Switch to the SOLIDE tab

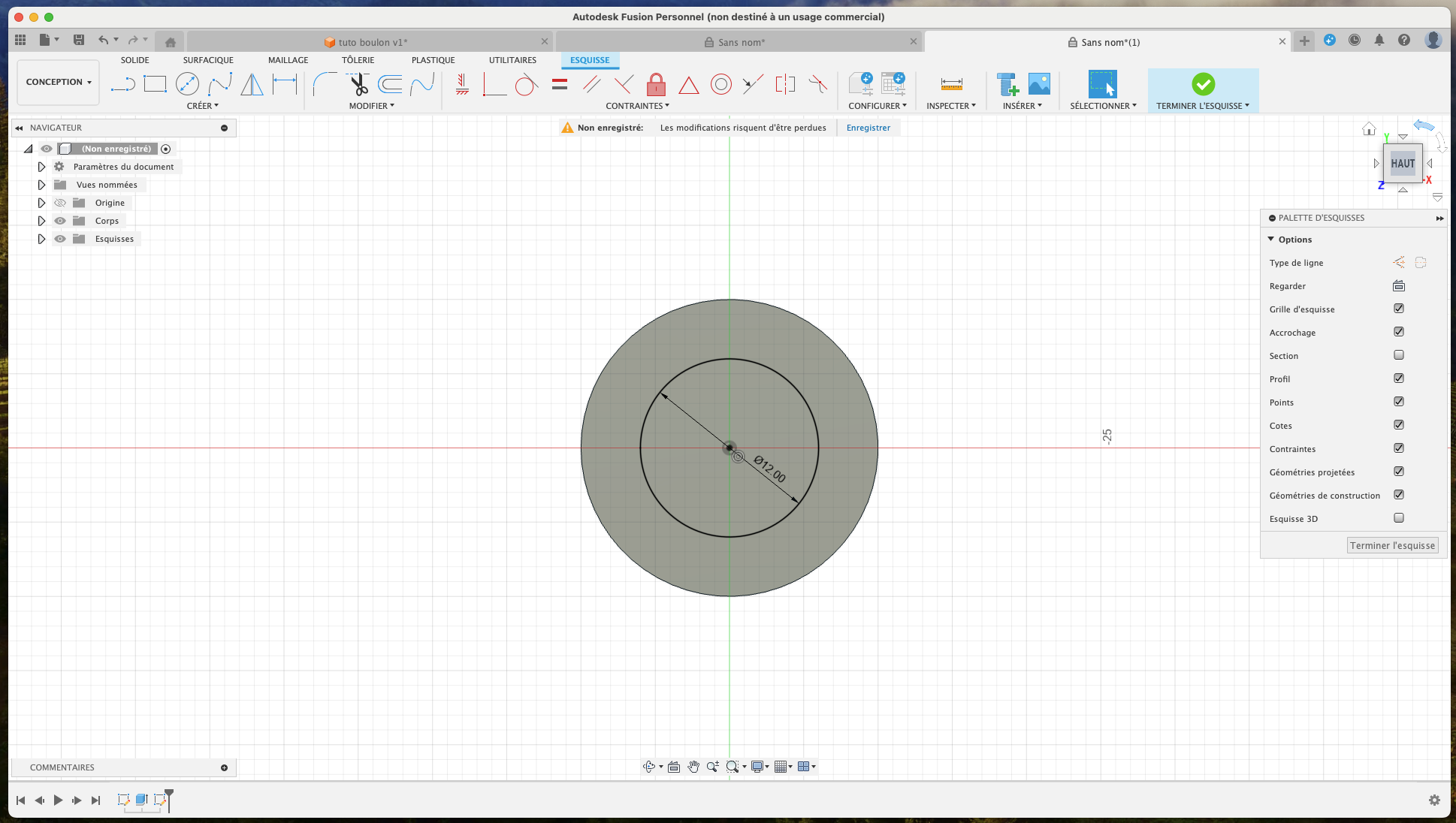click(x=135, y=60)
